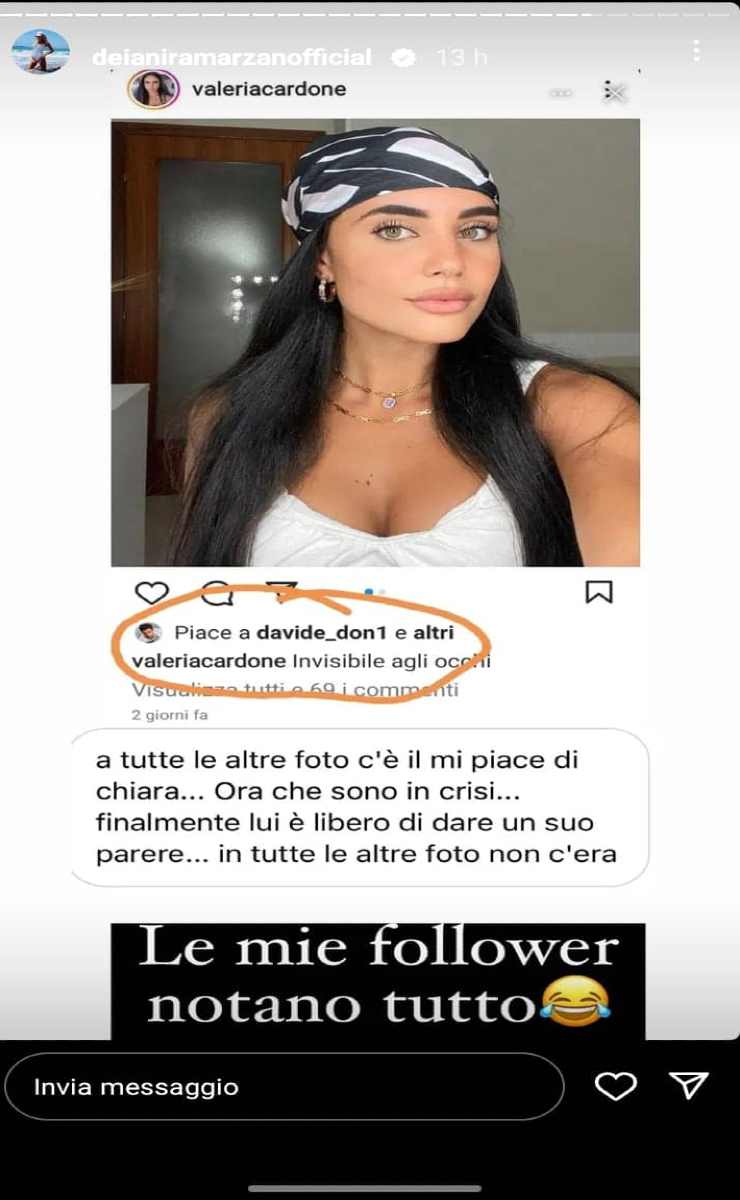The image size is (740, 1200).
Task: Tap the bookmark icon under the photo
Action: coord(598,592)
